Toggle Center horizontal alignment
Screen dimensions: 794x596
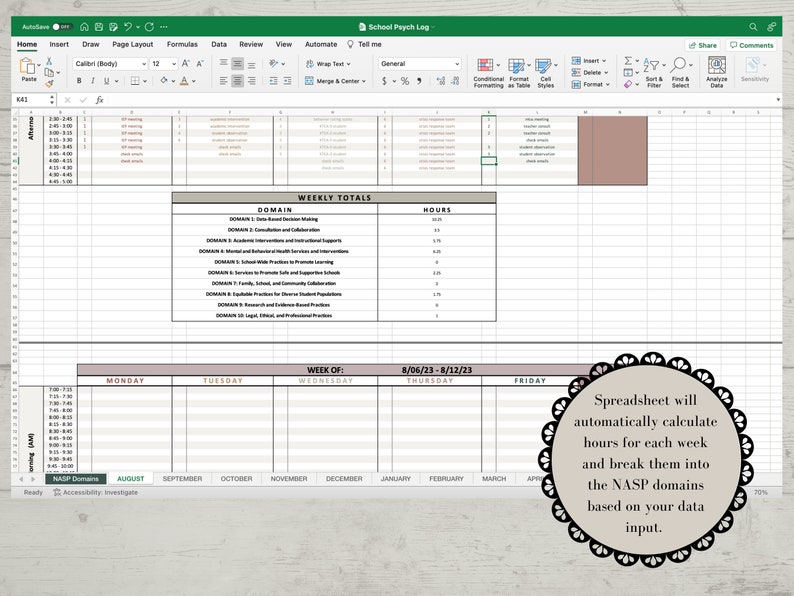click(x=237, y=81)
